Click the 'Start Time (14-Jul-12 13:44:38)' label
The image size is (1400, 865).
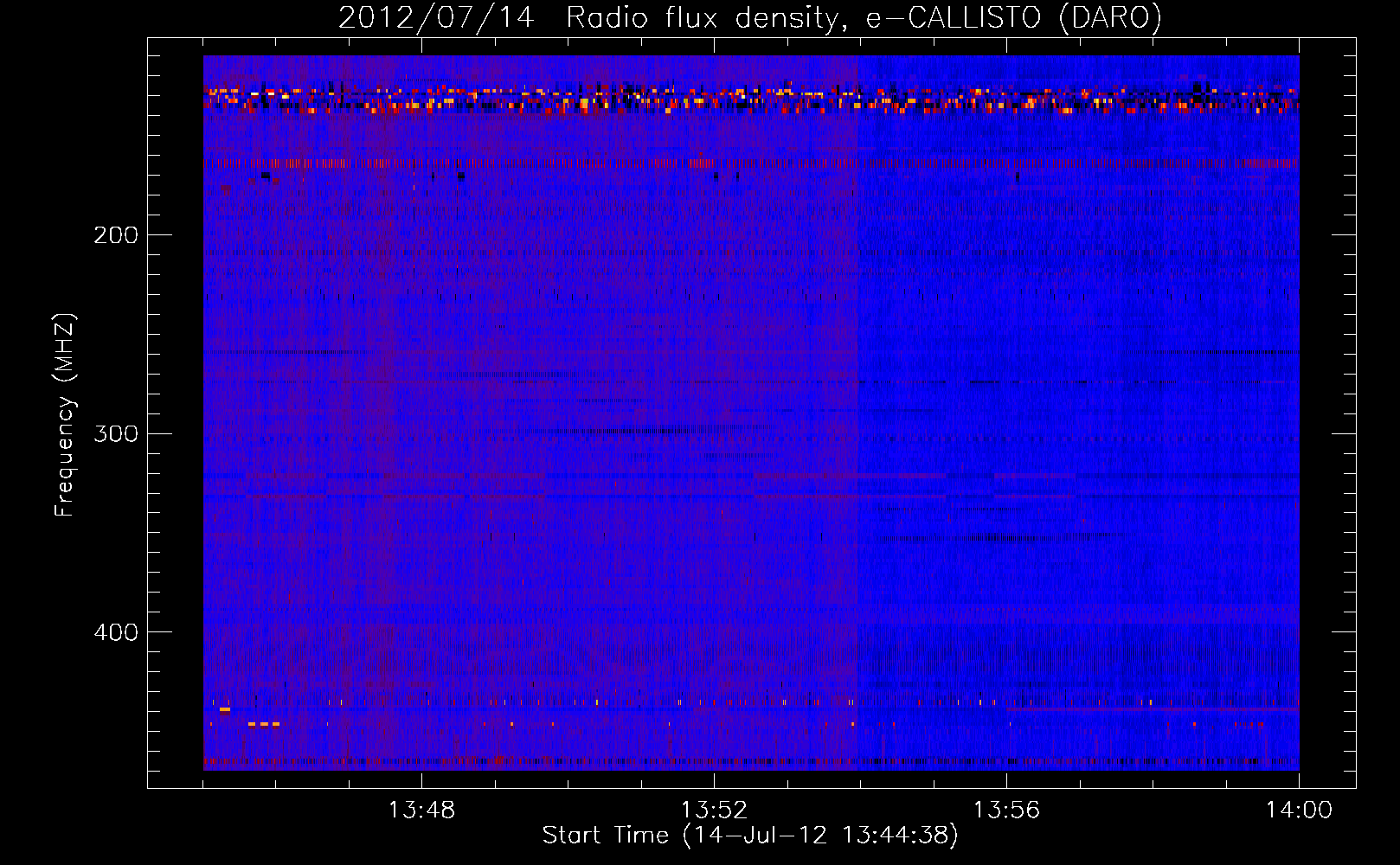pos(750,836)
